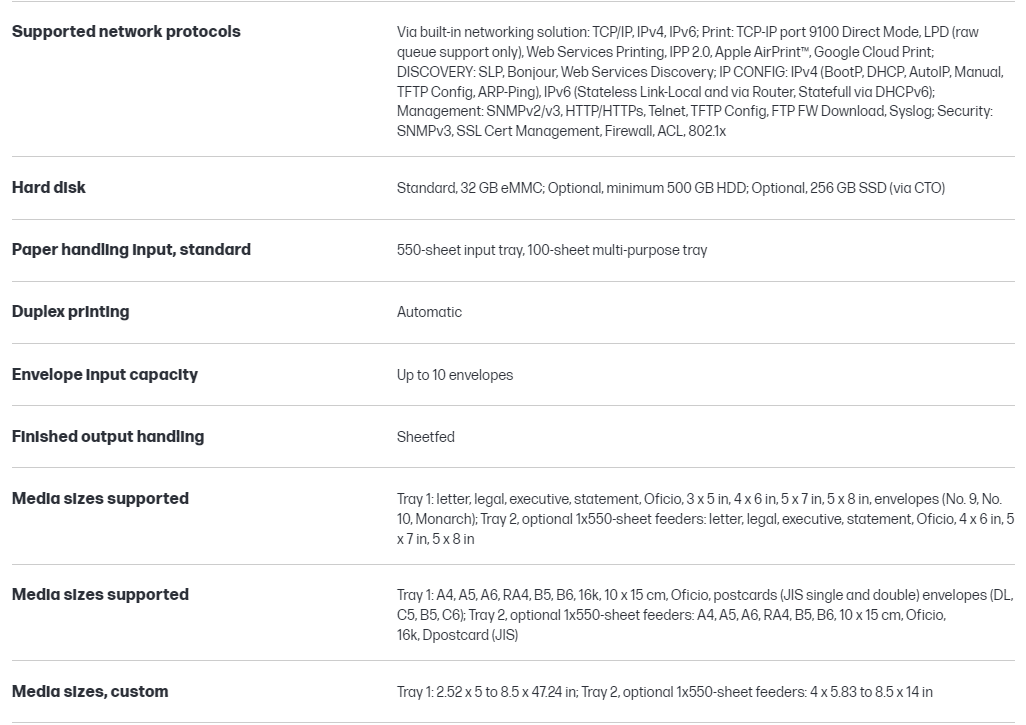Click the 'Supported network protocols' heading
The image size is (1026, 725).
126,32
